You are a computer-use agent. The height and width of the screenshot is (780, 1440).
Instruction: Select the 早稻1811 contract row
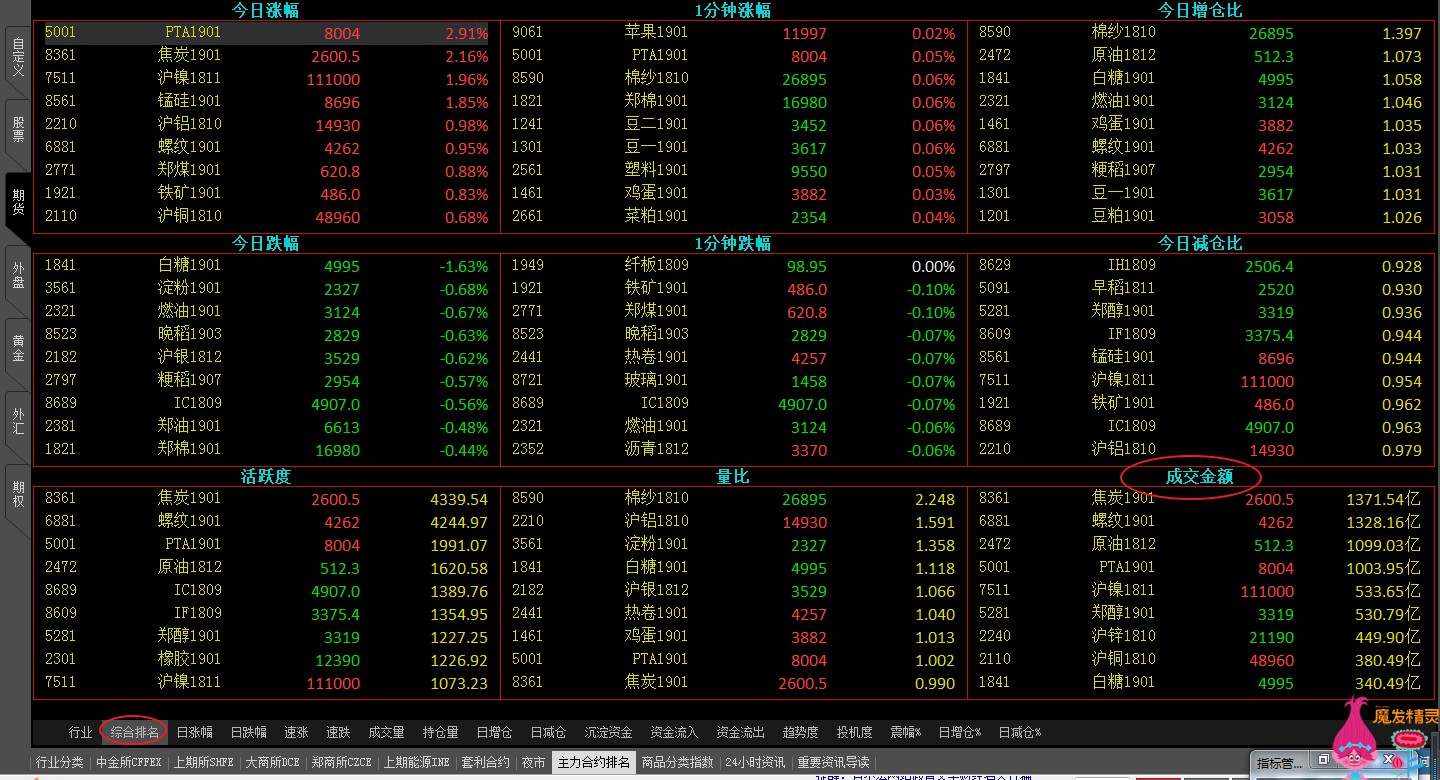pyautogui.click(x=1201, y=289)
